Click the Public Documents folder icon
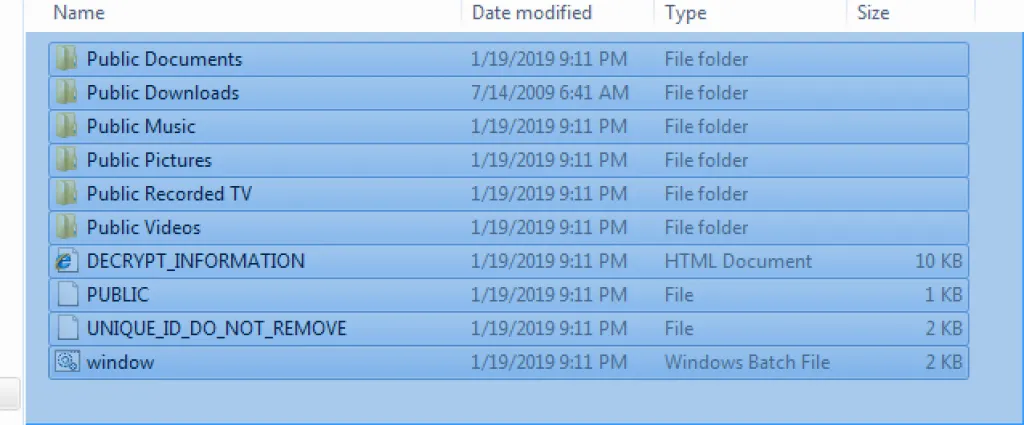The width and height of the screenshot is (1024, 425). coord(67,59)
